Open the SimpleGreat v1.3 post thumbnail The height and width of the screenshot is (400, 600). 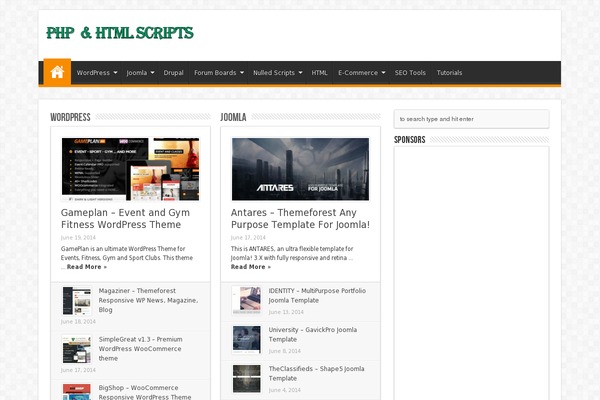click(x=77, y=349)
